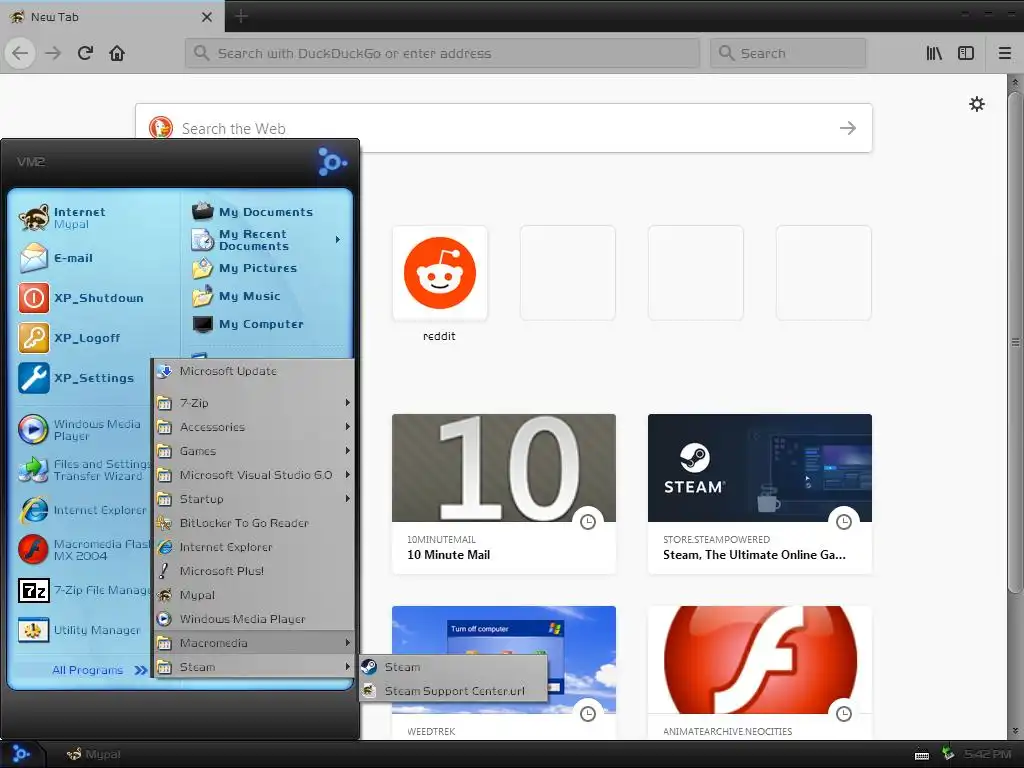Screen dimensions: 1024x768
Task: Expand the Steam programs folder
Action: 255,667
